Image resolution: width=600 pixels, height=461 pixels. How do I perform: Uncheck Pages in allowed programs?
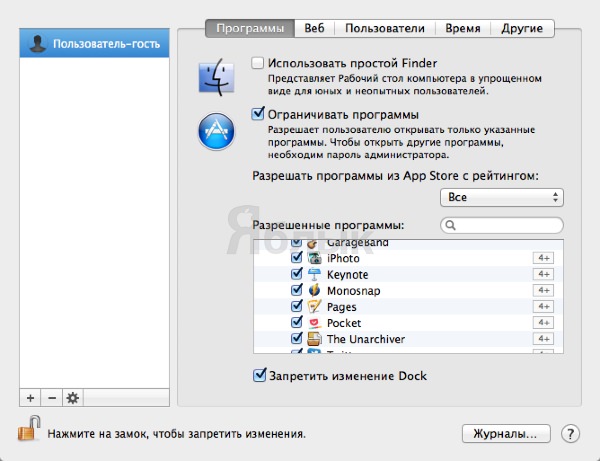297,306
